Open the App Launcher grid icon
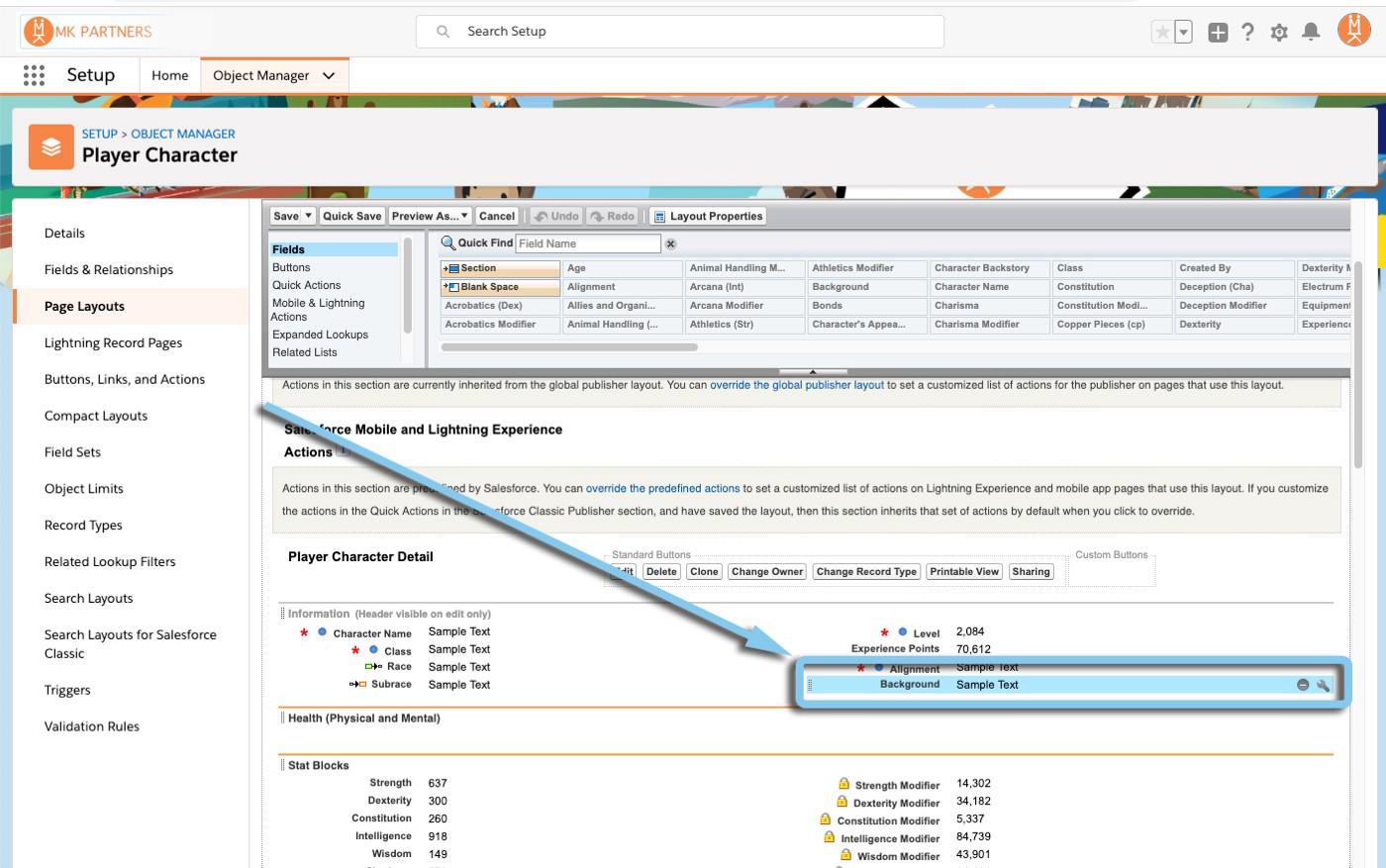 tap(34, 75)
